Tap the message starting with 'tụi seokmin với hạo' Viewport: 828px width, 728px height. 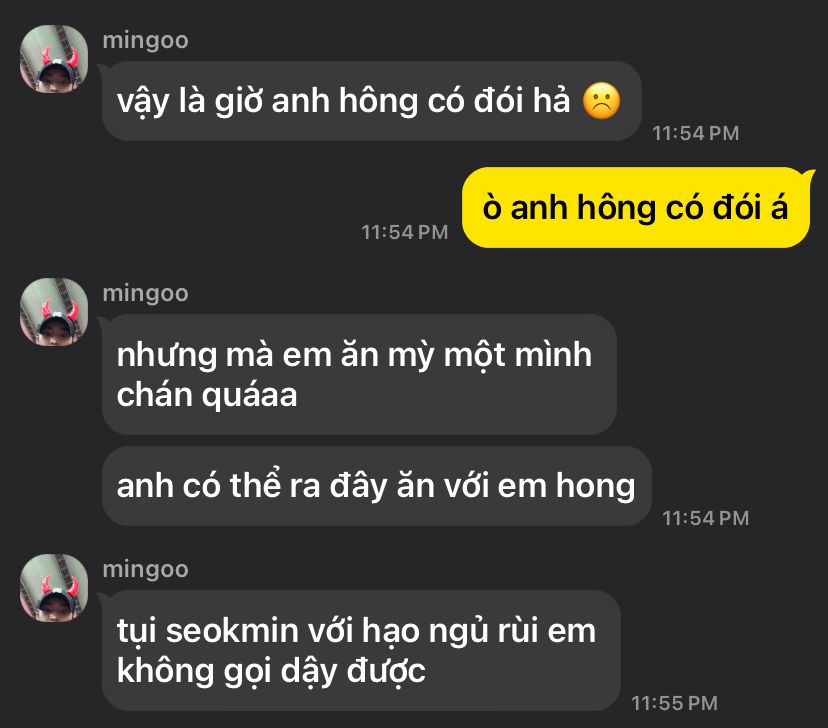tap(361, 650)
